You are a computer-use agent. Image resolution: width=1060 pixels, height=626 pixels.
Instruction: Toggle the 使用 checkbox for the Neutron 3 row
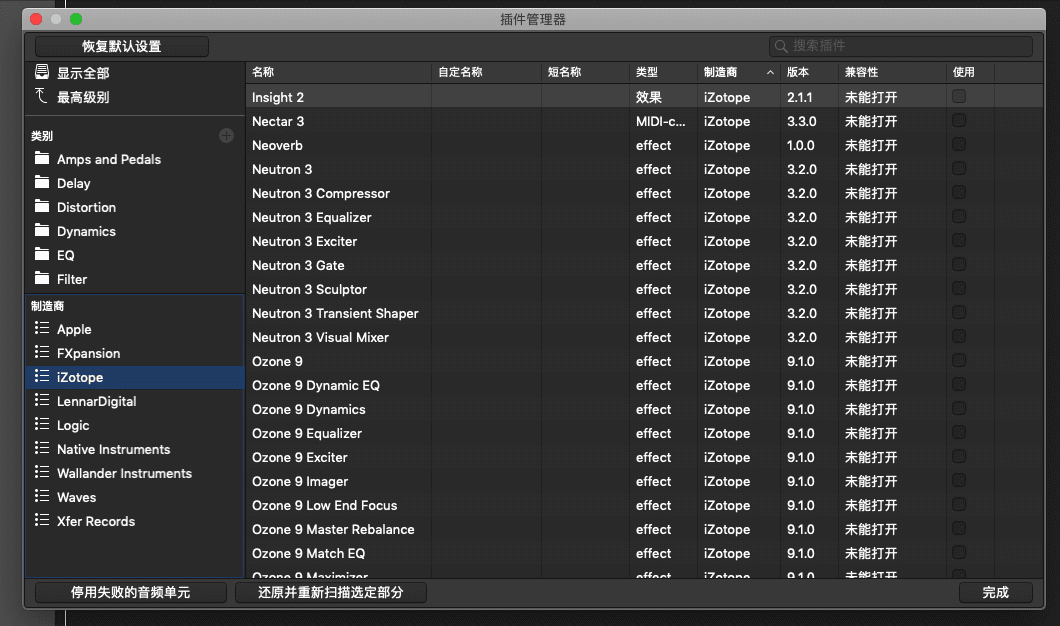959,169
